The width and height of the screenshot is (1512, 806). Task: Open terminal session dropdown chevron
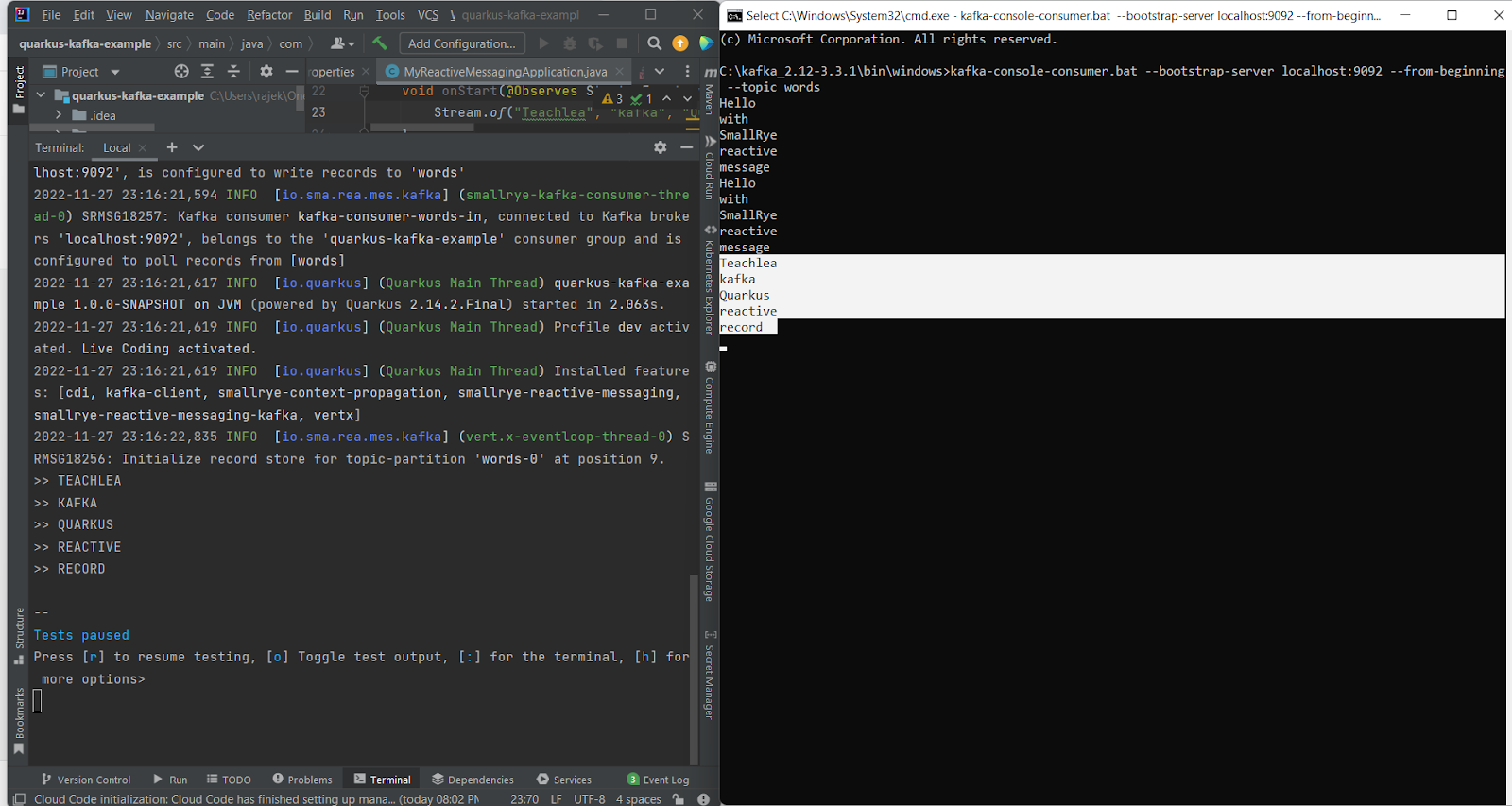[x=198, y=147]
